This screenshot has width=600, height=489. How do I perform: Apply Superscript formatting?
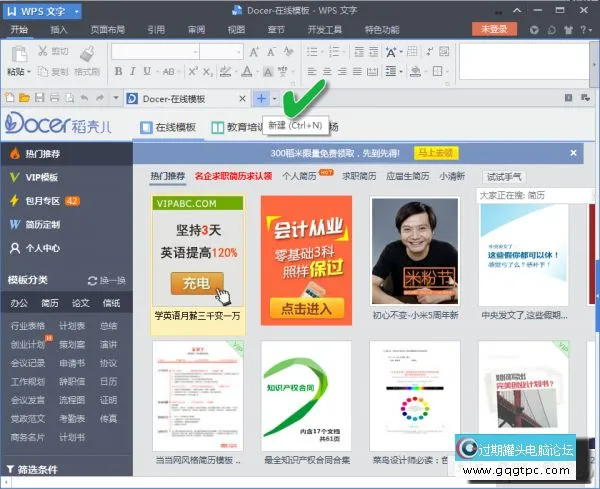[x=192, y=71]
